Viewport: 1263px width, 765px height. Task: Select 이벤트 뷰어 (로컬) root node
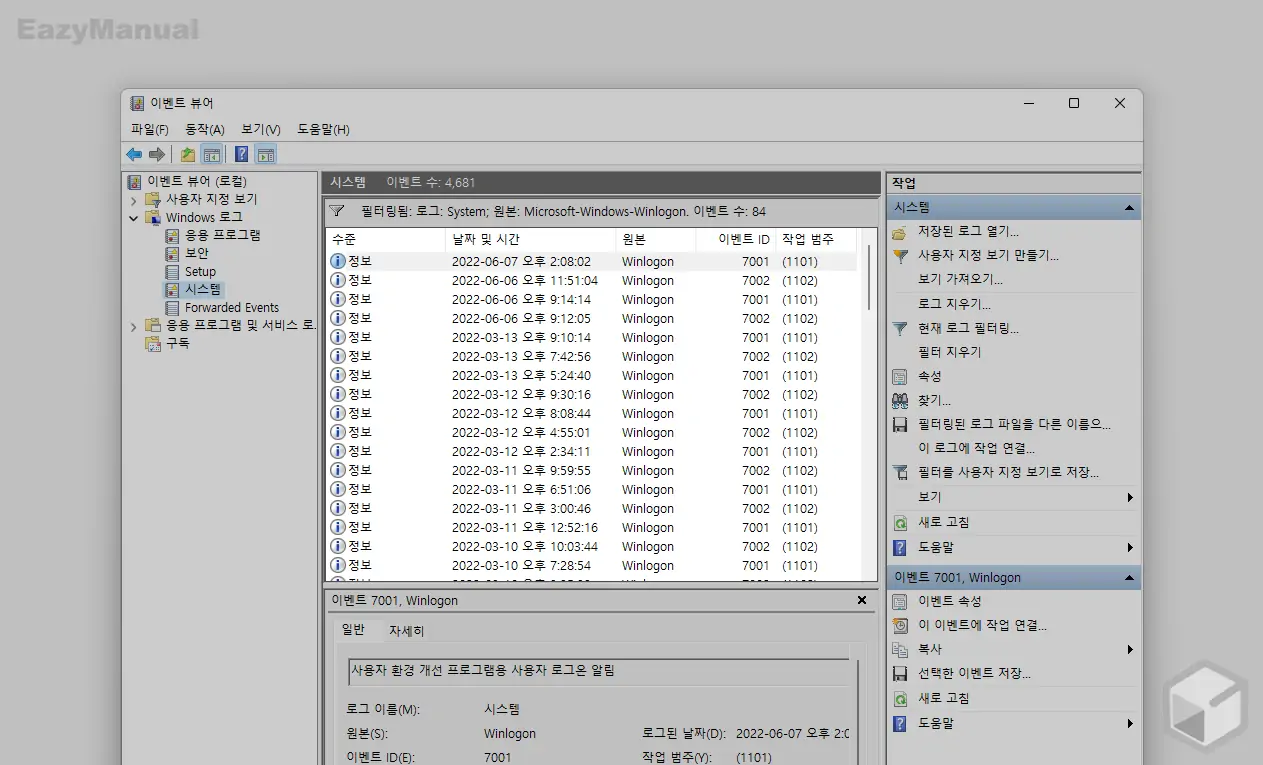pyautogui.click(x=196, y=182)
